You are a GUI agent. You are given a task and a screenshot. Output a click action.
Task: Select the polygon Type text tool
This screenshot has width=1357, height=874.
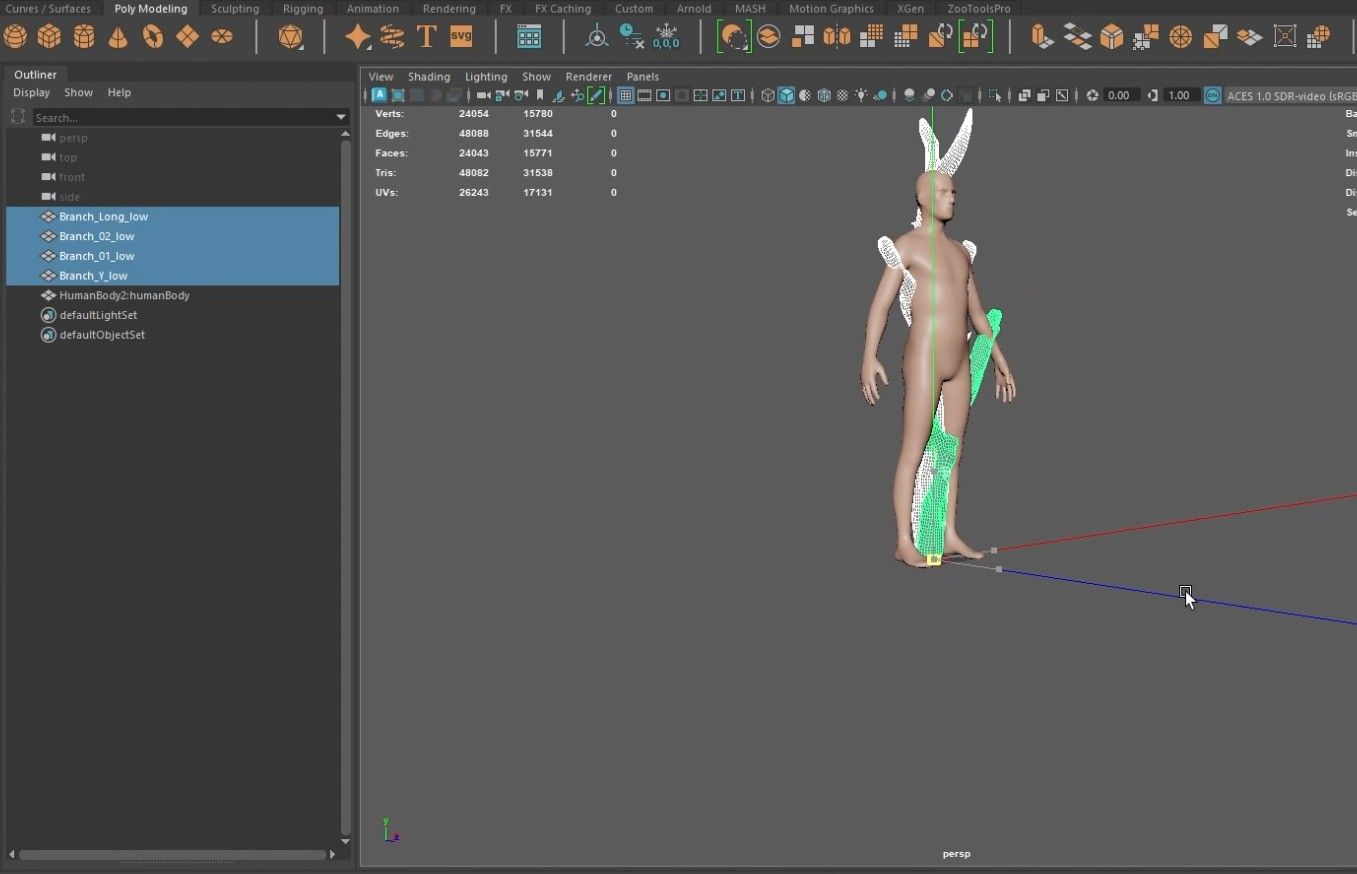[426, 37]
